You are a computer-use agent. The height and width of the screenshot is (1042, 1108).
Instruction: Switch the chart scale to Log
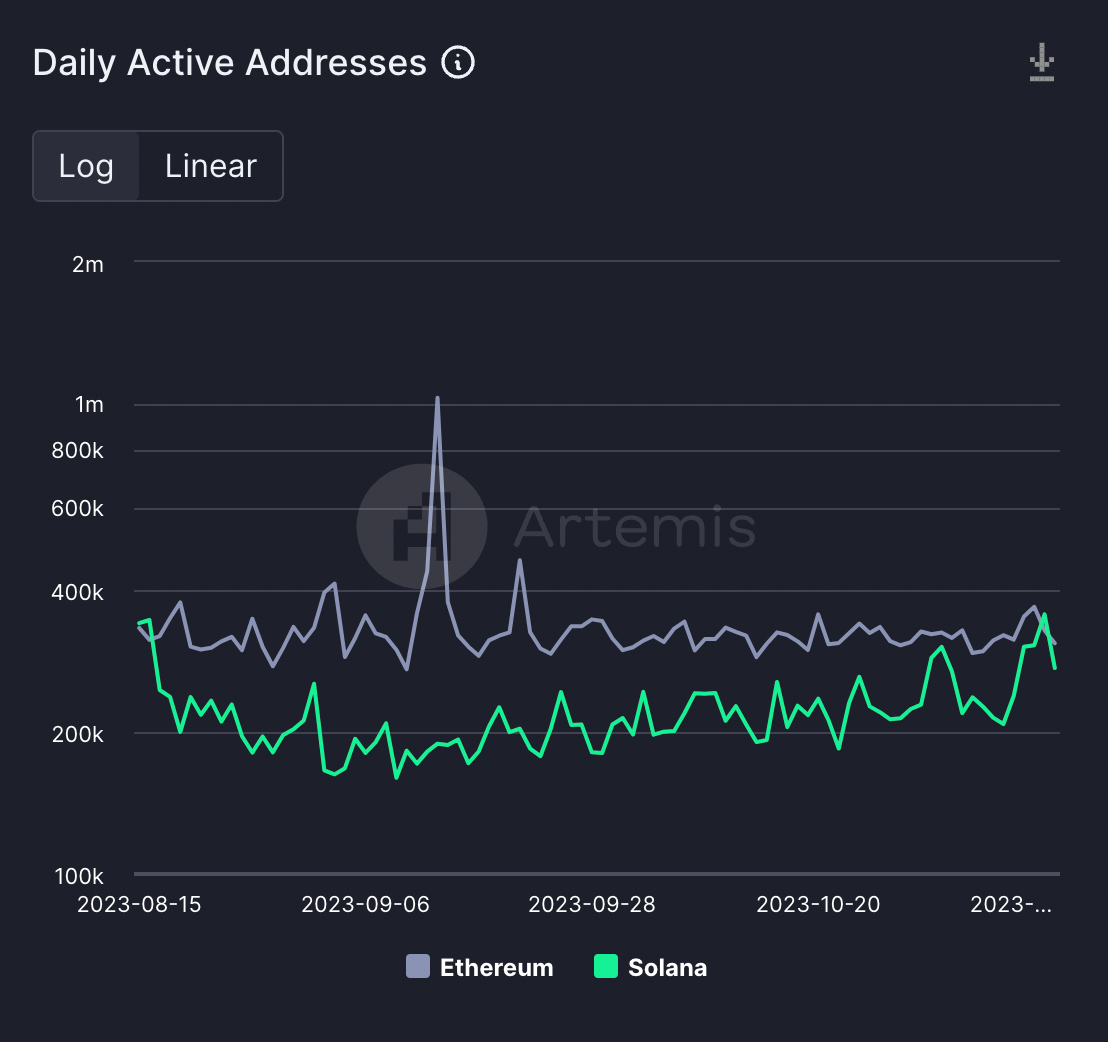(x=86, y=166)
